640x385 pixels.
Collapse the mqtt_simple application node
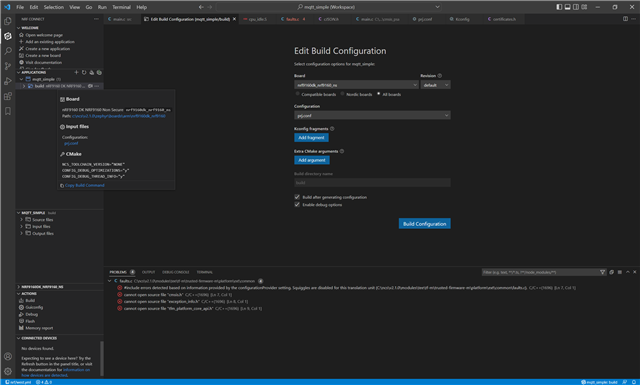21,79
